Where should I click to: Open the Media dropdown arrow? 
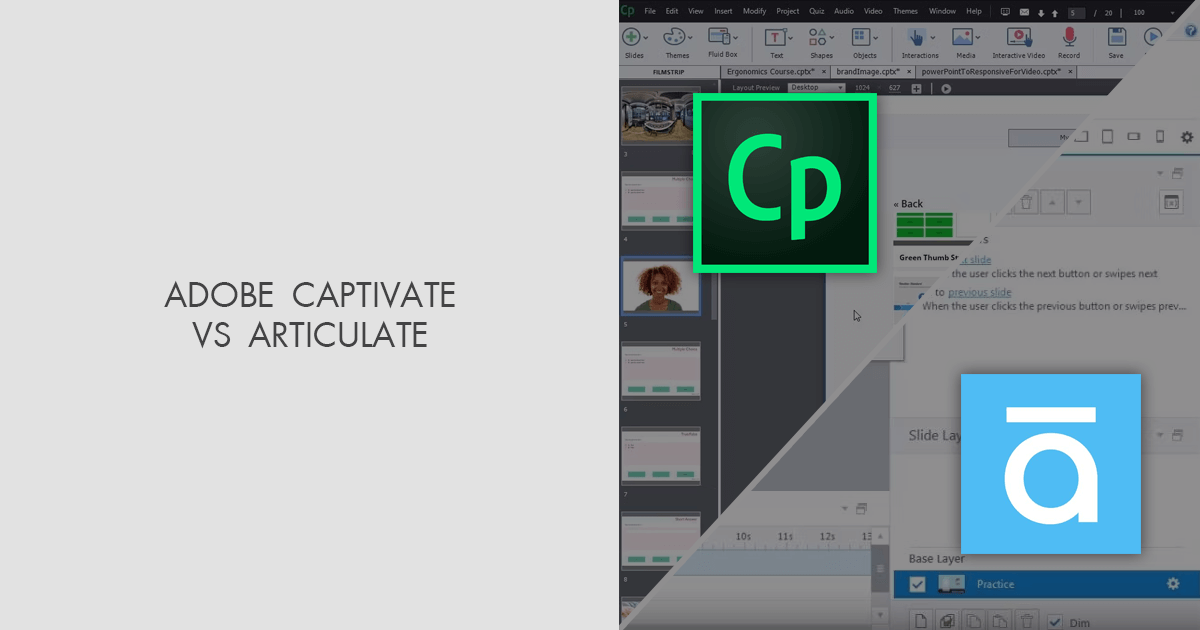[x=977, y=37]
